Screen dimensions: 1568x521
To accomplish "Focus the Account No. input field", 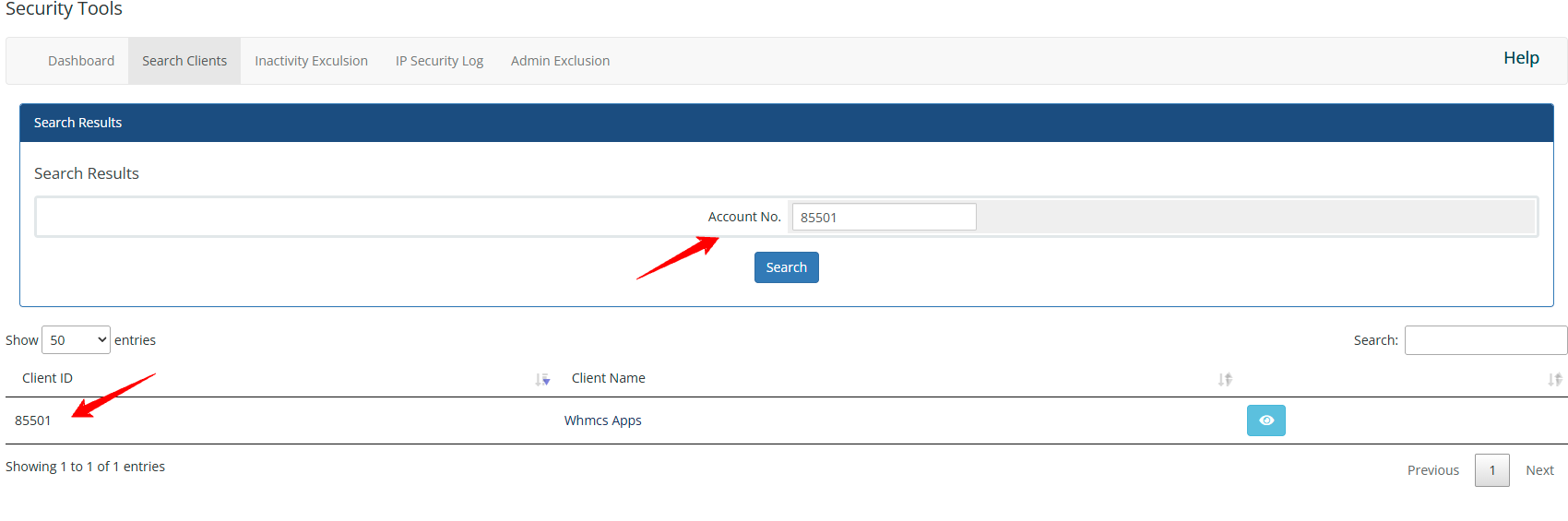I will 884,217.
